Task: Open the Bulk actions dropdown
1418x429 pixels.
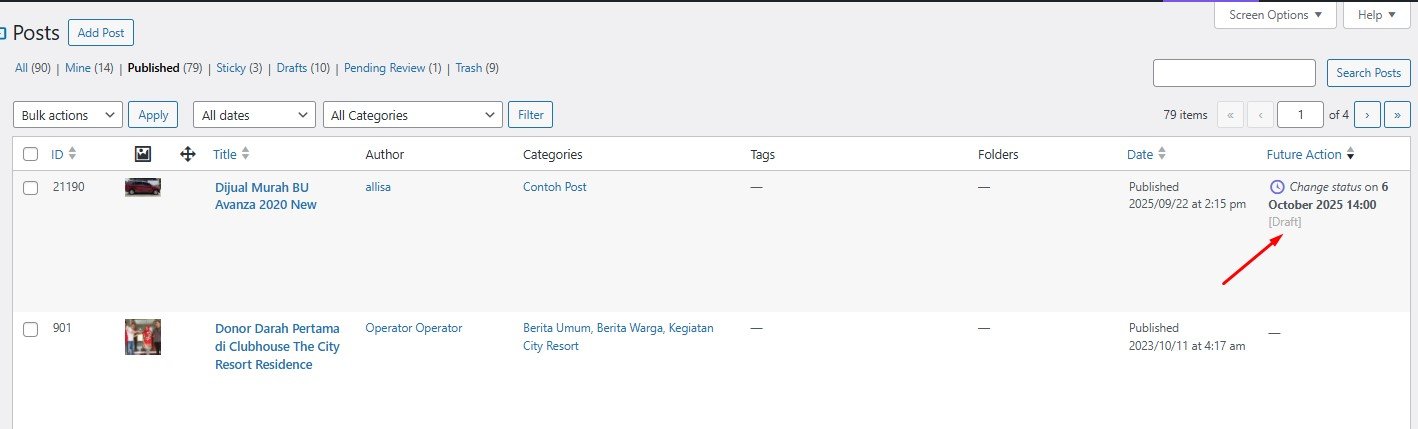Action: (67, 115)
